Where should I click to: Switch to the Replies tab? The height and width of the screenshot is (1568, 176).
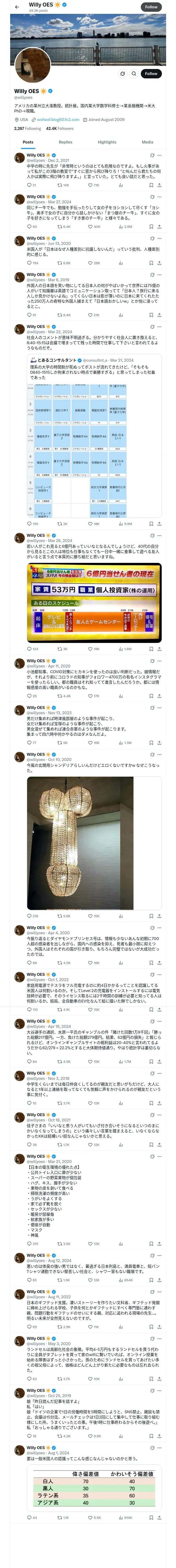[65, 142]
